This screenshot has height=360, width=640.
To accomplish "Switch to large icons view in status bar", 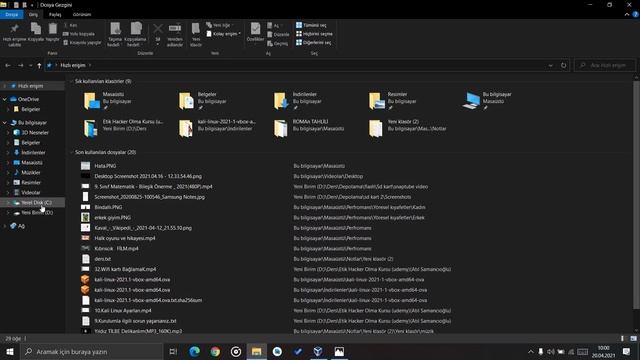I will (x=633, y=339).
